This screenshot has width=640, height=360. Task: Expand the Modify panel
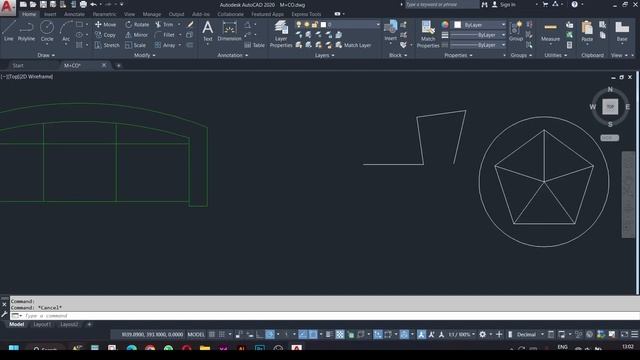coord(144,55)
